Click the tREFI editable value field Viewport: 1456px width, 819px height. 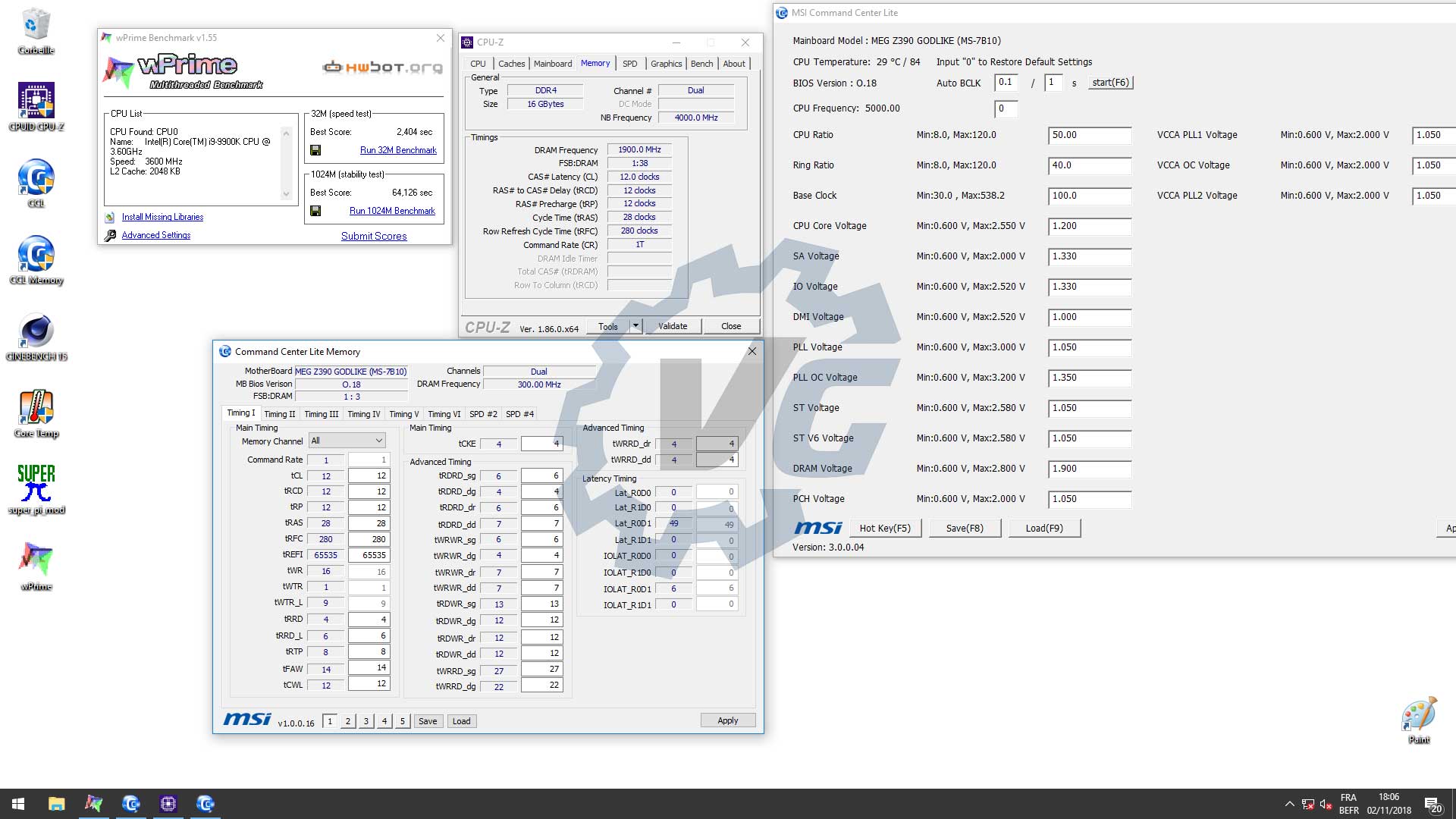point(369,555)
